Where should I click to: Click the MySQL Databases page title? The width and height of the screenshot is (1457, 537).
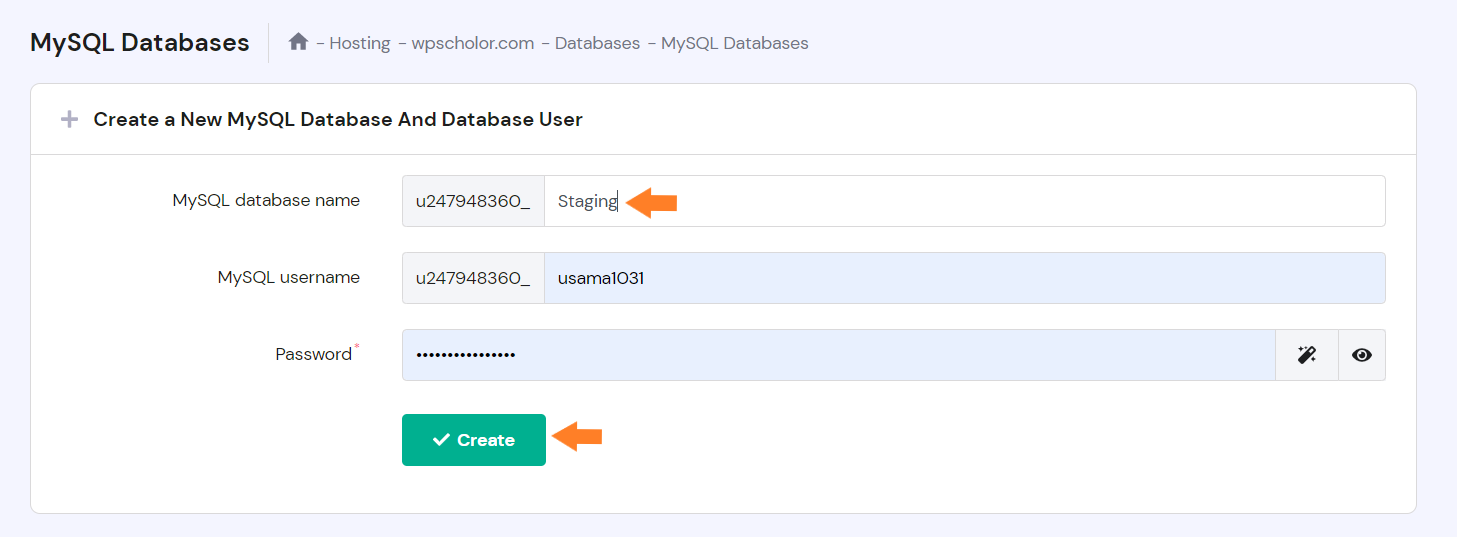[x=140, y=42]
